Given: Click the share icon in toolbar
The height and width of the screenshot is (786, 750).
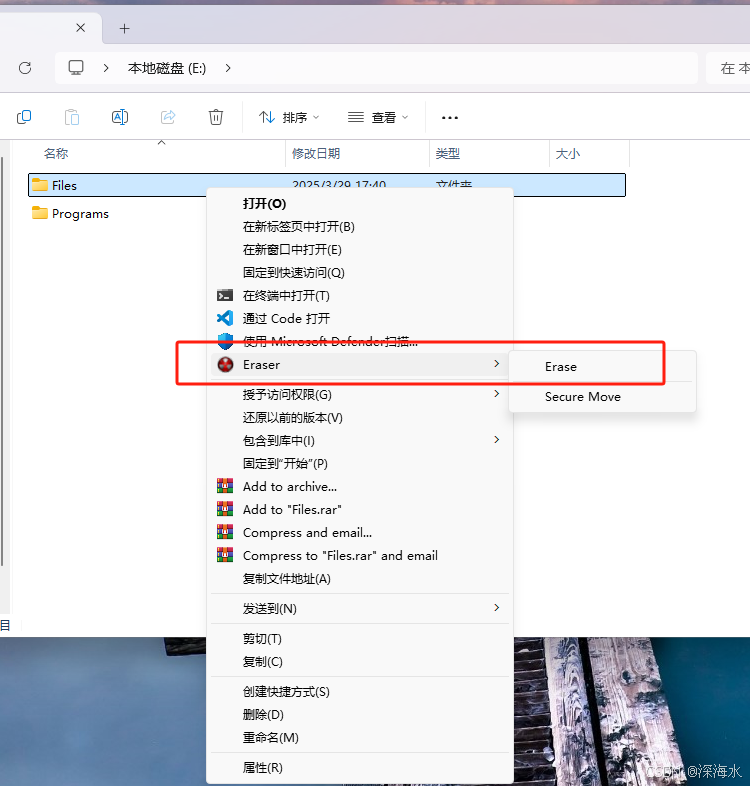Looking at the screenshot, I should [168, 117].
